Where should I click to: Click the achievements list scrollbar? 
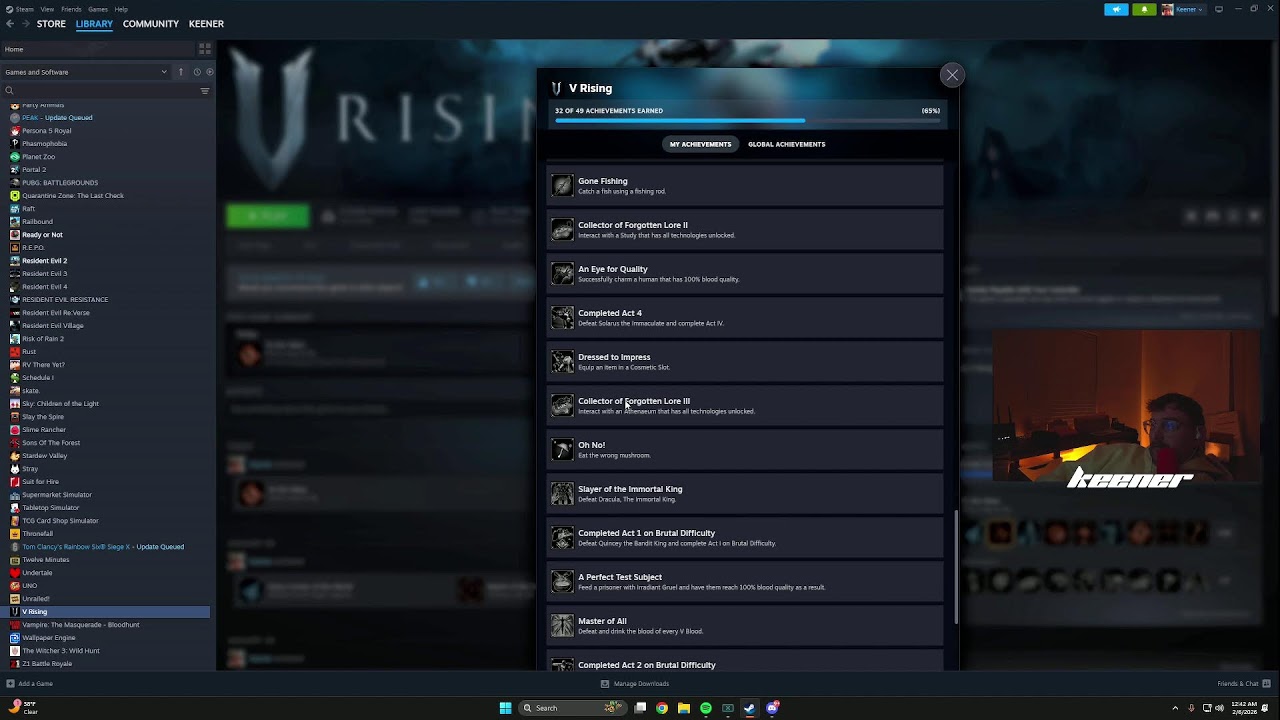point(955,567)
